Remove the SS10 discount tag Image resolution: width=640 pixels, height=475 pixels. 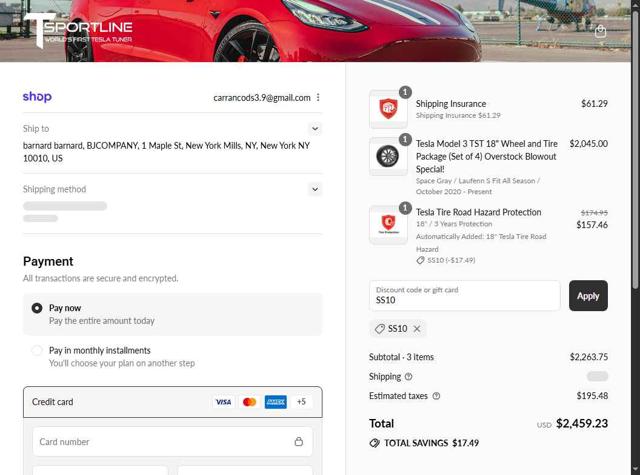[x=417, y=329]
